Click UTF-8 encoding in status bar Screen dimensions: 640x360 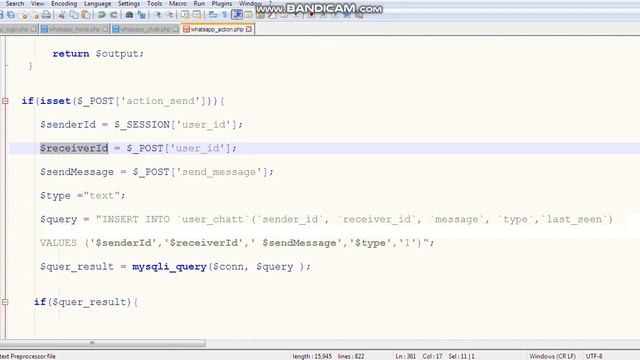click(x=594, y=356)
